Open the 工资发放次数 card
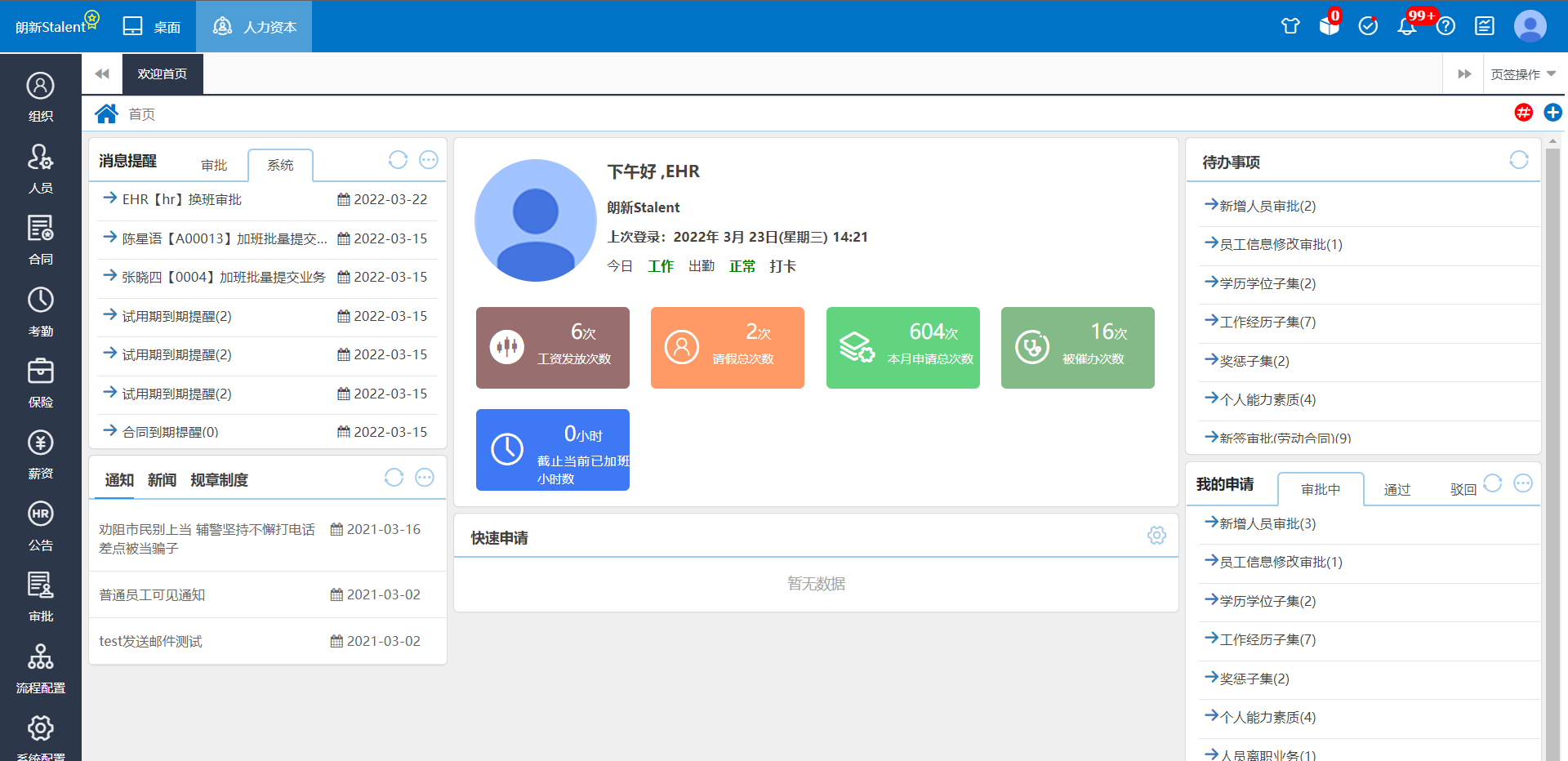1568x761 pixels. 553,348
